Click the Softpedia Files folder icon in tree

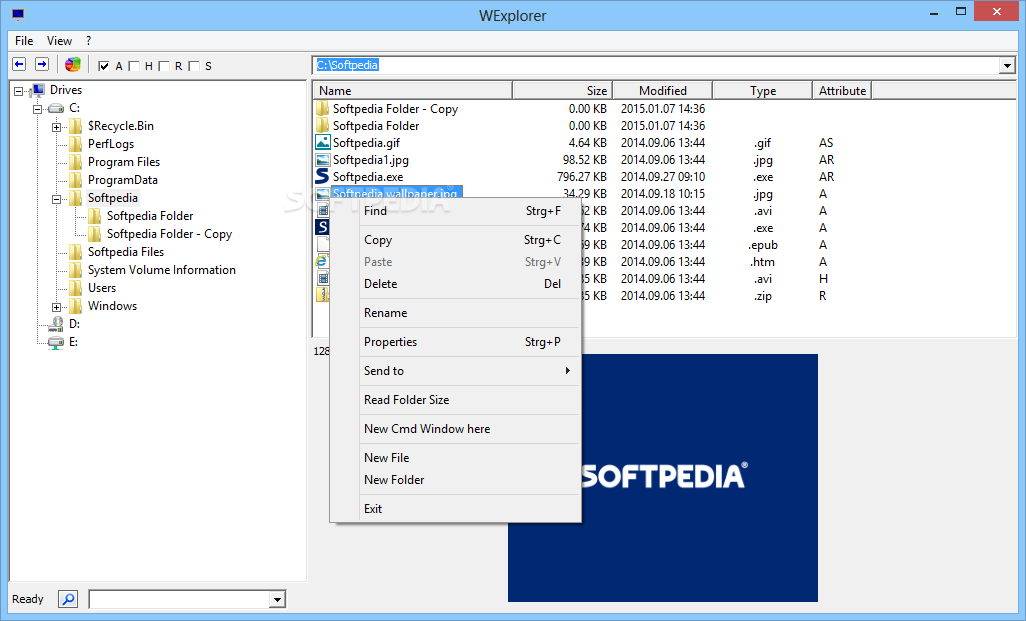pos(76,252)
